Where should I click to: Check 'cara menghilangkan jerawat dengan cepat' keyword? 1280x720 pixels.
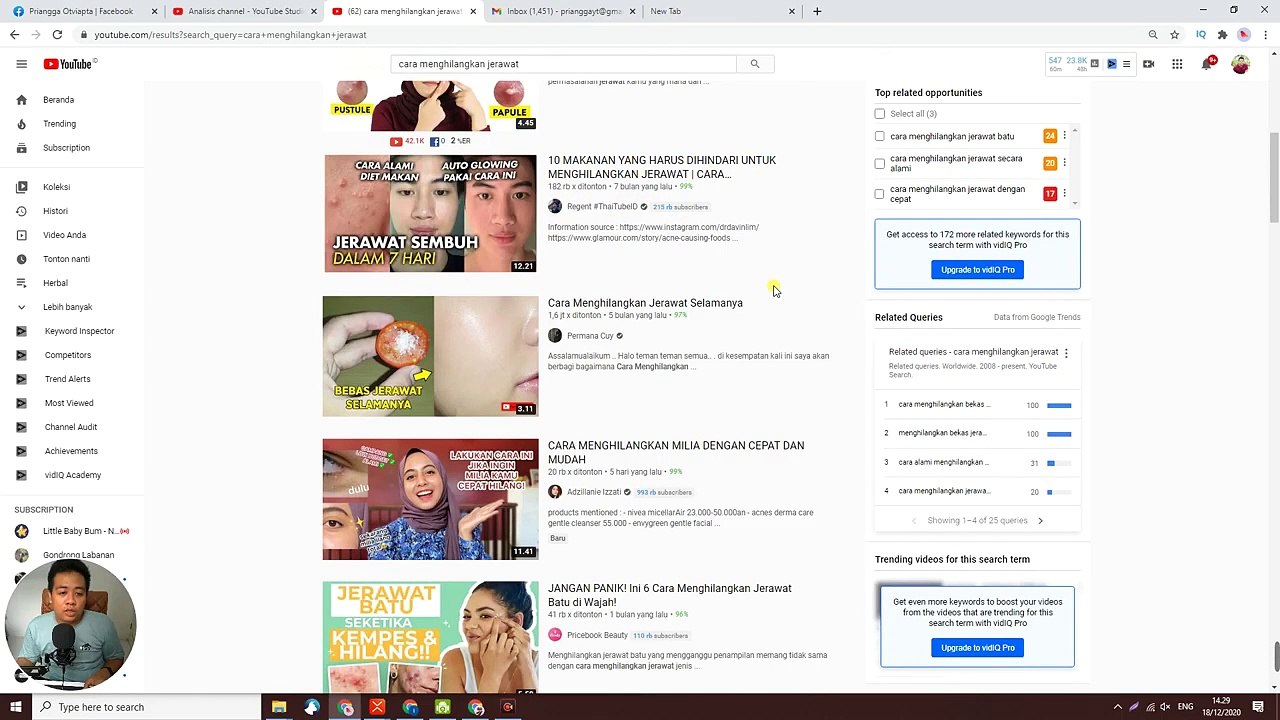(880, 194)
